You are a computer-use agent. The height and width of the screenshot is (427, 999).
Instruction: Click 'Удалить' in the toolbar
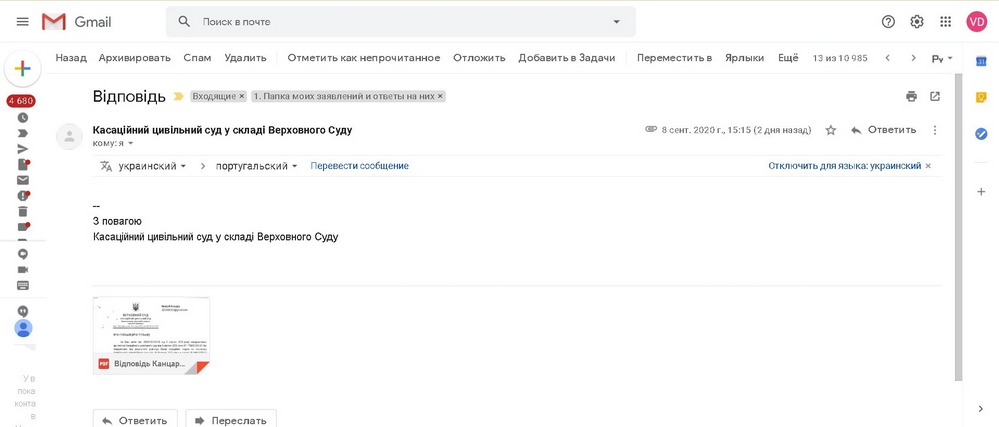[x=245, y=58]
